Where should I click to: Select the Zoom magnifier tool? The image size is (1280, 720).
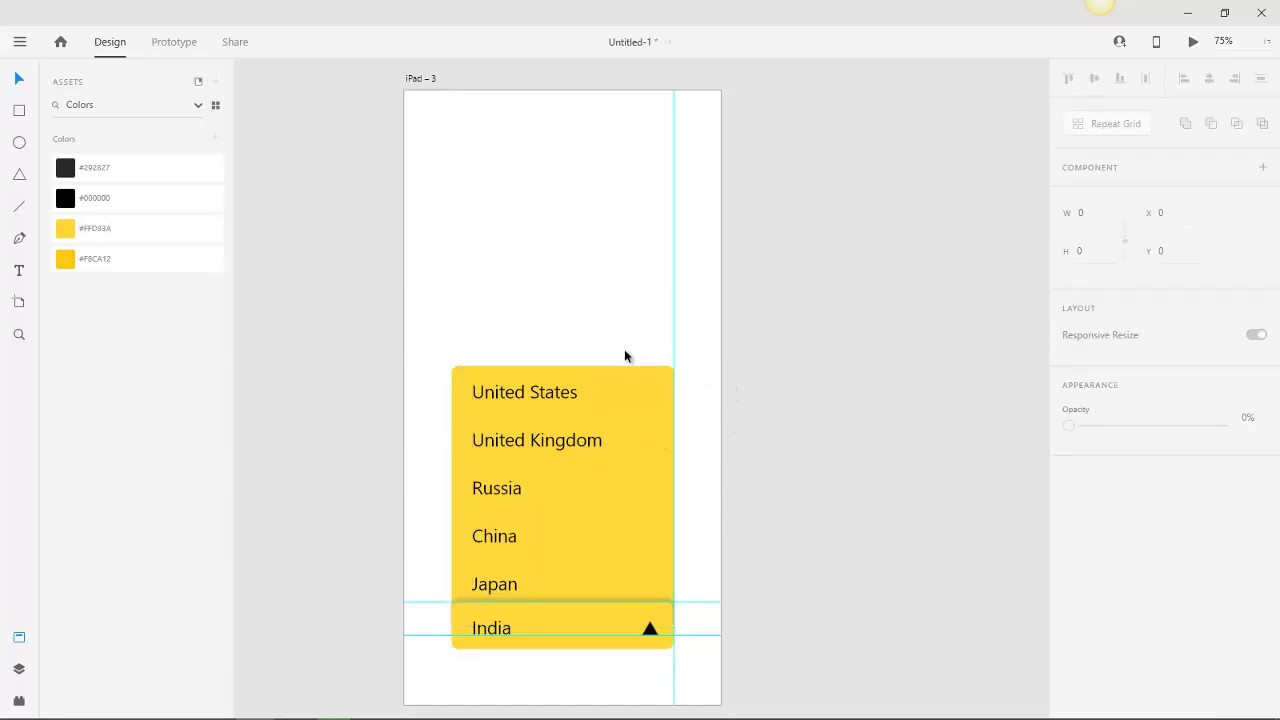(19, 335)
